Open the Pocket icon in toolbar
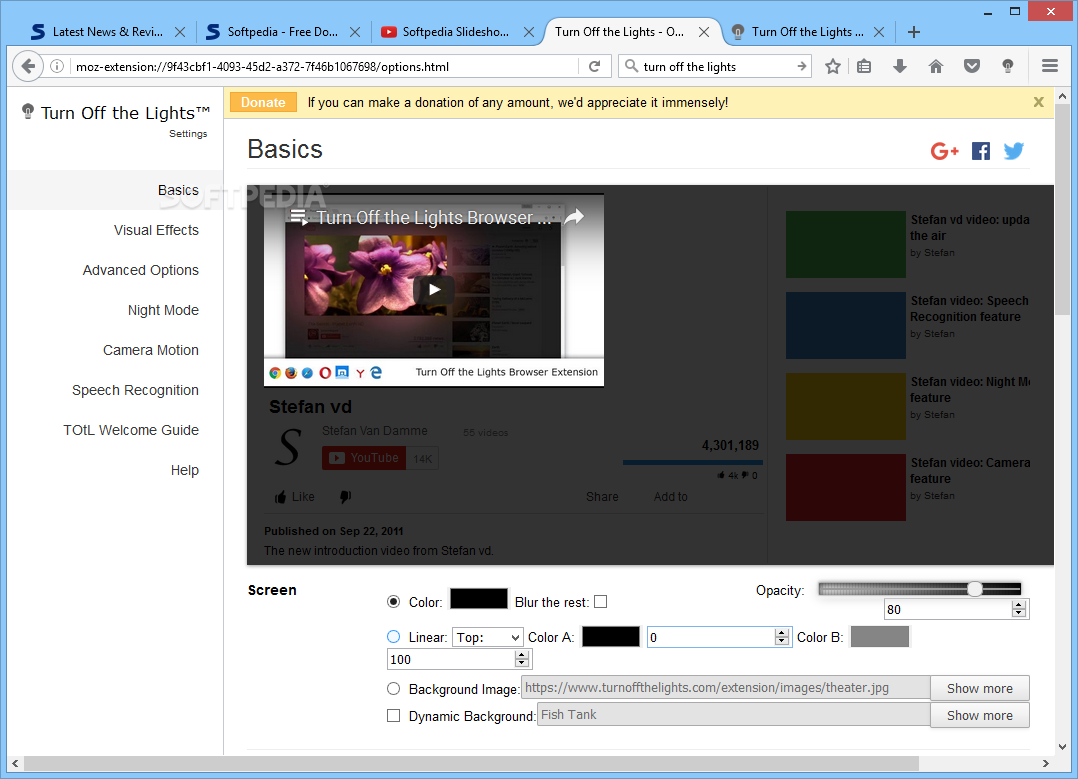The width and height of the screenshot is (1078, 779). pyautogui.click(x=971, y=66)
